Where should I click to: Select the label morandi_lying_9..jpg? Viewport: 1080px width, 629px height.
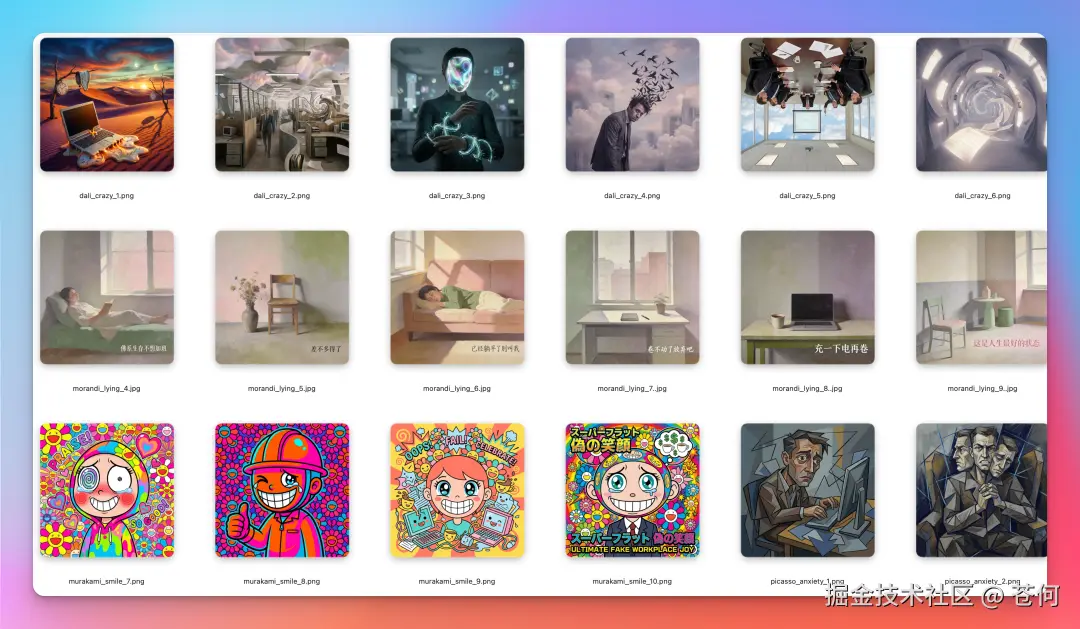[982, 389]
